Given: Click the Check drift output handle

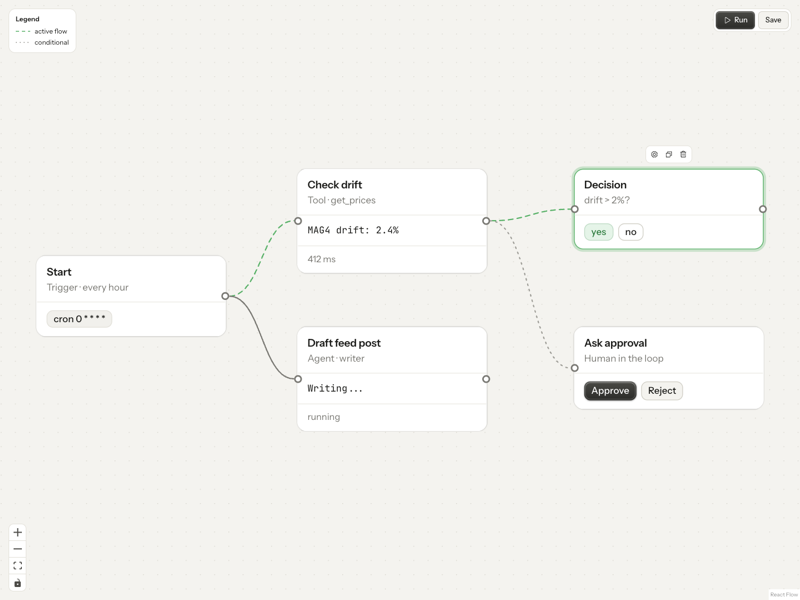Looking at the screenshot, I should (486, 221).
